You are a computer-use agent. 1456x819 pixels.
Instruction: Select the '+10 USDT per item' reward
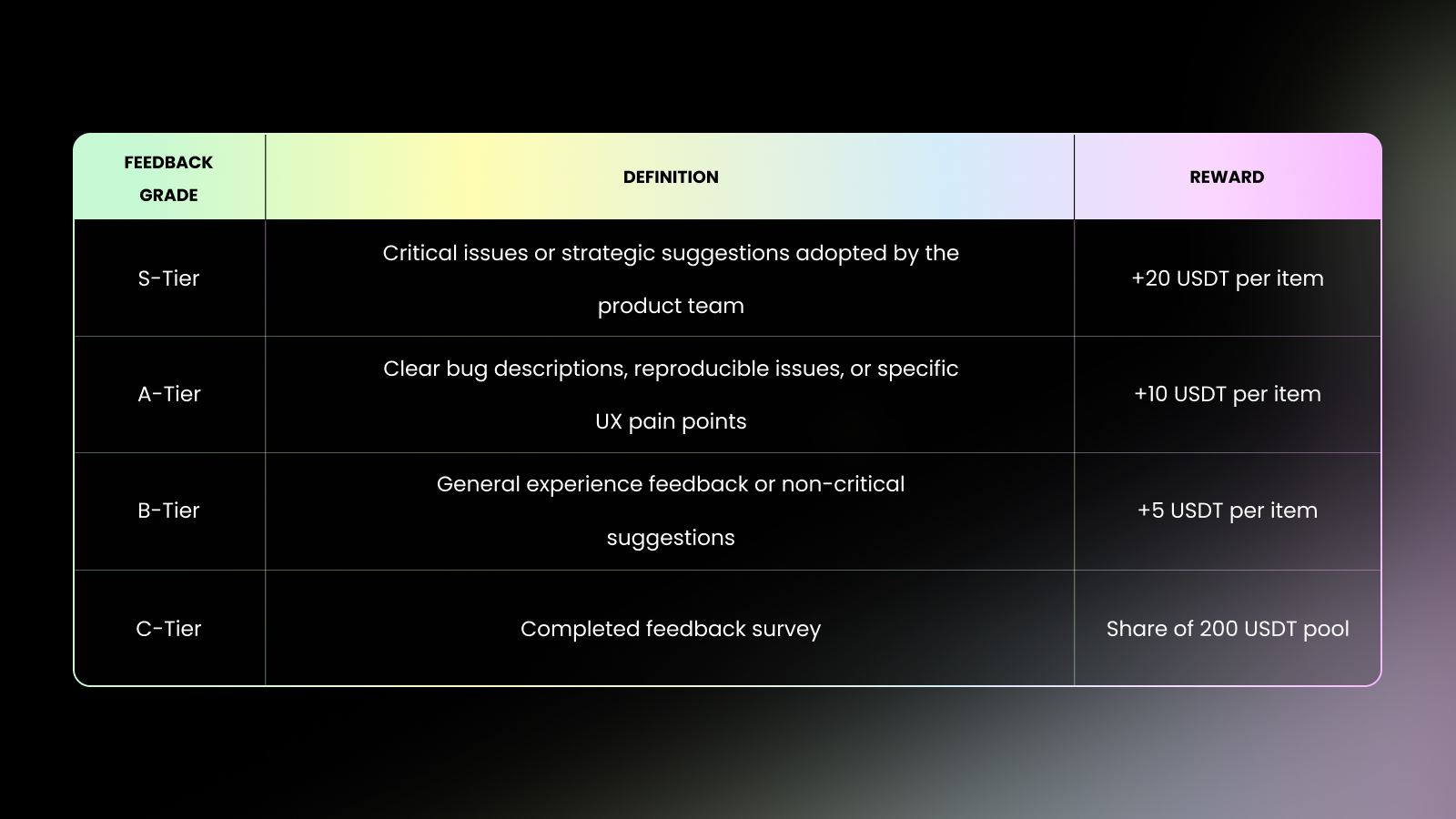point(1227,394)
